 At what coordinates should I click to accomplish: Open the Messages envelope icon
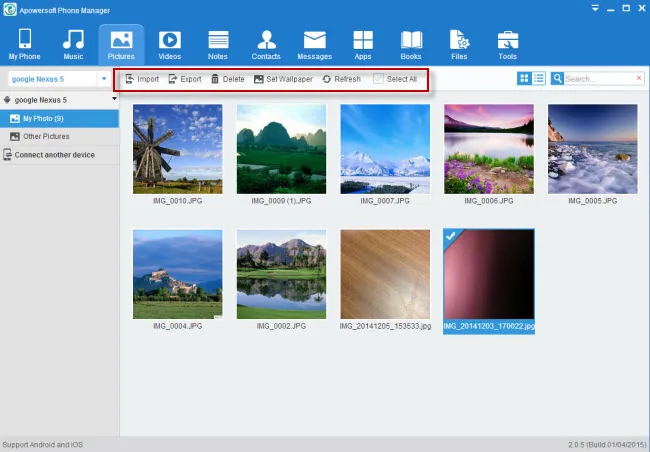point(315,40)
